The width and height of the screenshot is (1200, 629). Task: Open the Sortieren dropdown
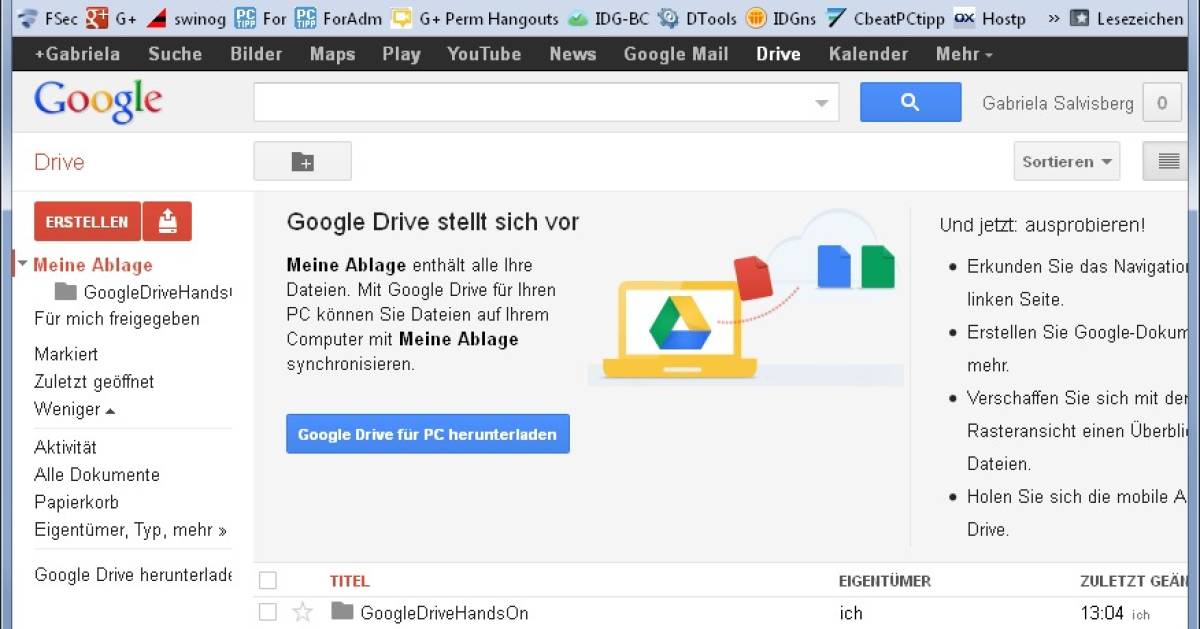[x=1067, y=162]
